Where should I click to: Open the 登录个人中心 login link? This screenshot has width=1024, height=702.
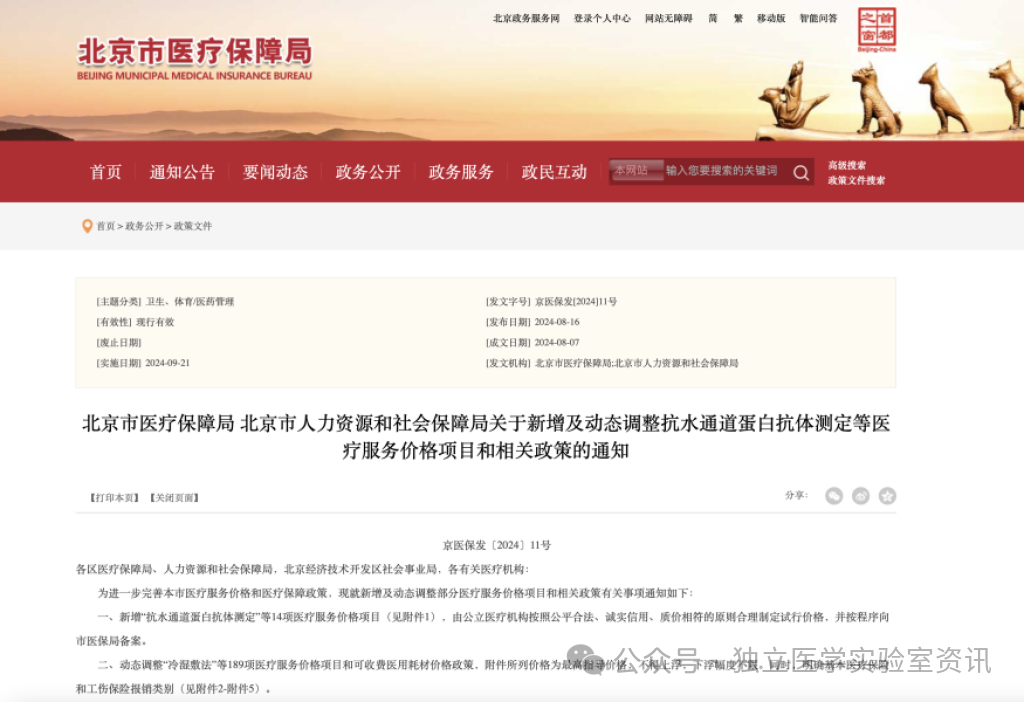click(601, 17)
